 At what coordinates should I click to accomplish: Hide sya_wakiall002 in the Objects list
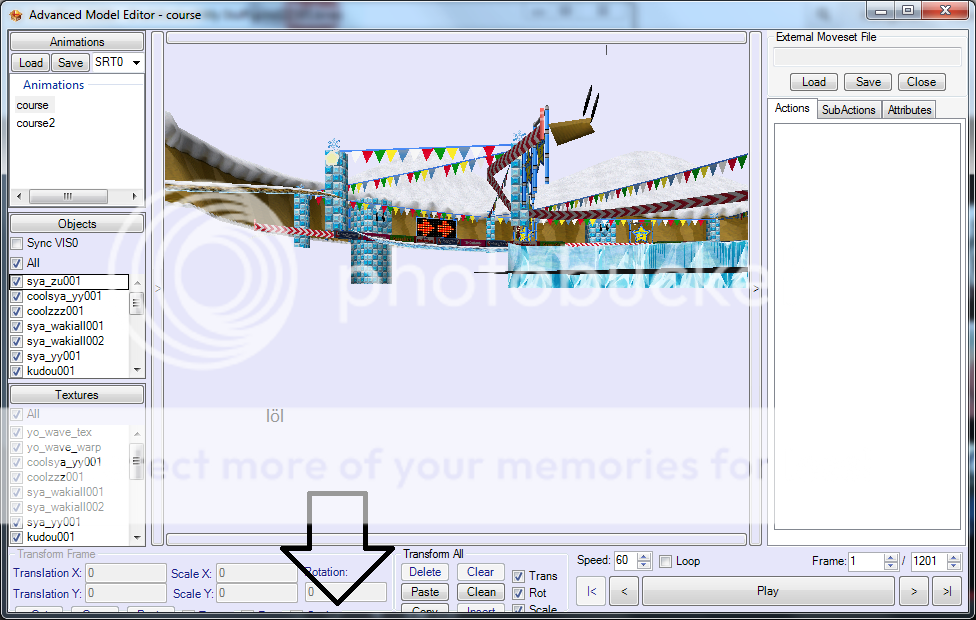(17, 341)
